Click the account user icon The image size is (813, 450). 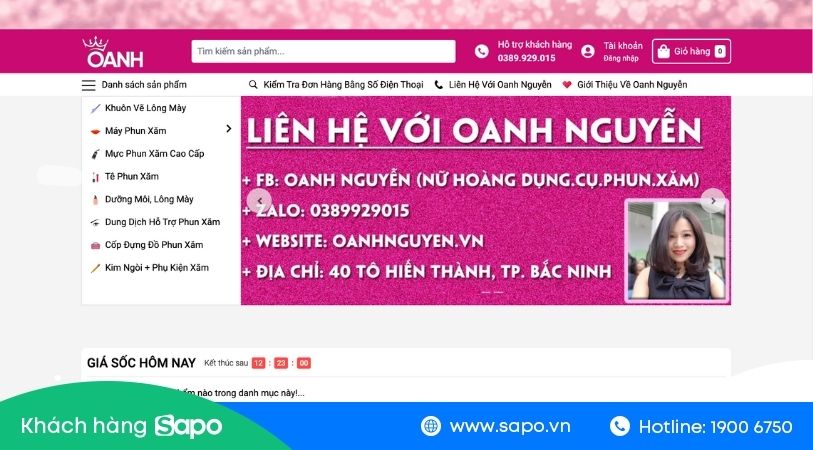pyautogui.click(x=587, y=51)
